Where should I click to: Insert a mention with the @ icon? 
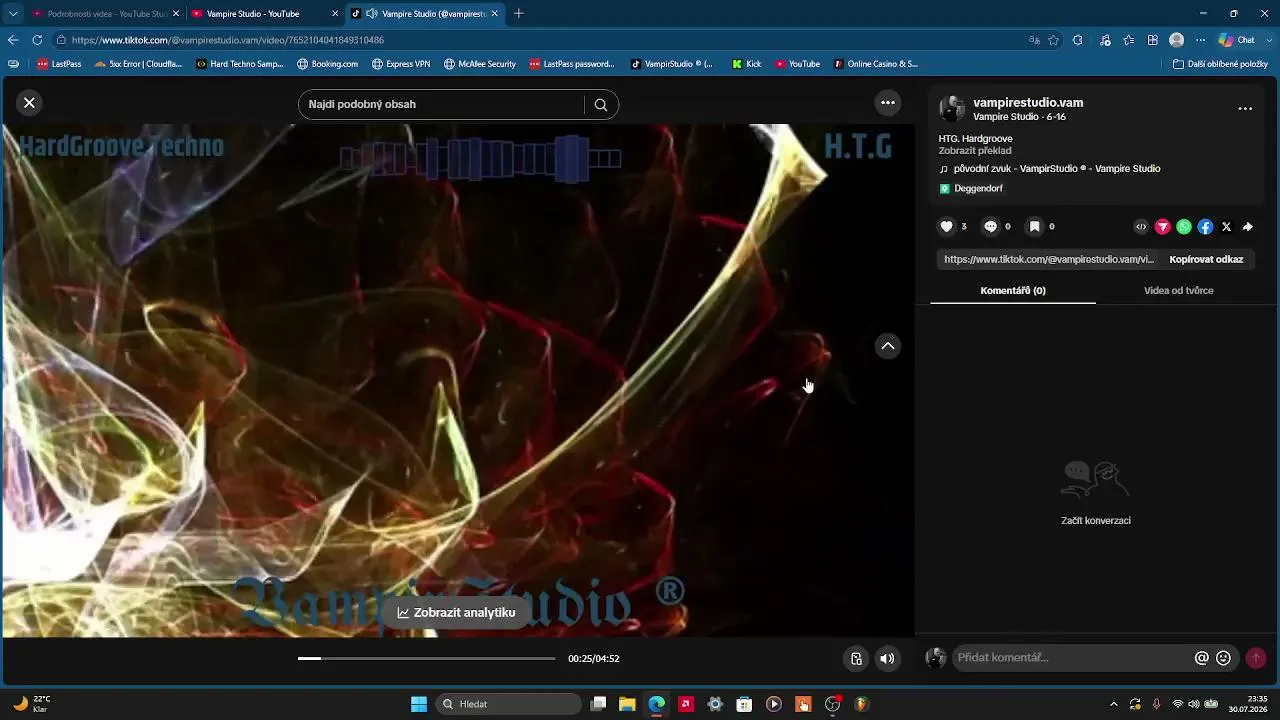(x=1202, y=658)
